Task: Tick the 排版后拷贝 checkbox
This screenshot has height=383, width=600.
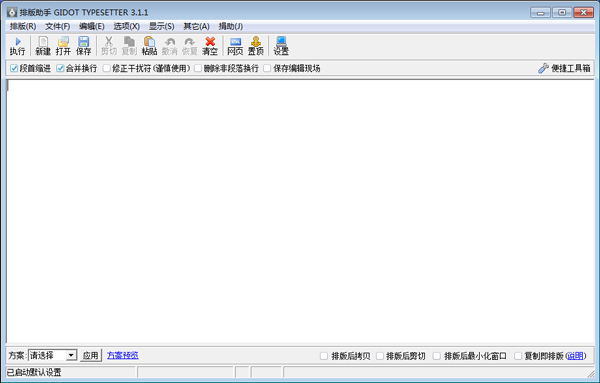Action: (324, 356)
